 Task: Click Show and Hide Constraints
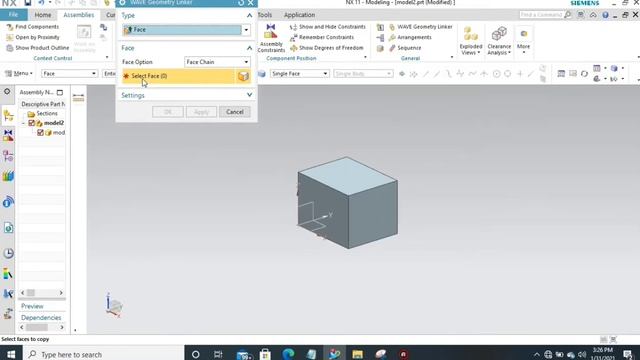pyautogui.click(x=328, y=27)
